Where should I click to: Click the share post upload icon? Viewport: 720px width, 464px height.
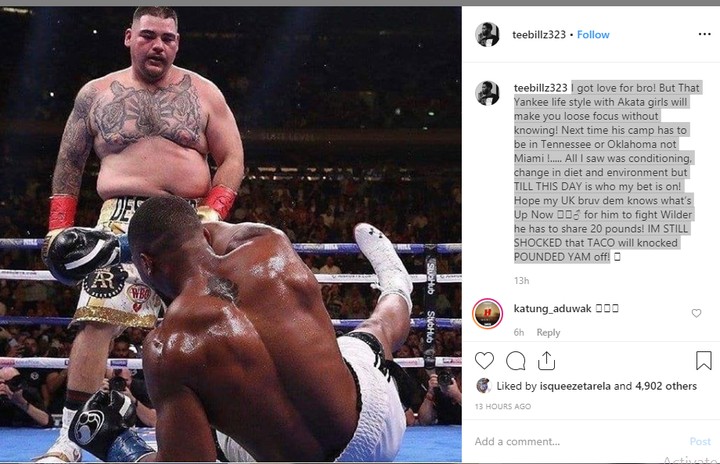click(x=546, y=361)
